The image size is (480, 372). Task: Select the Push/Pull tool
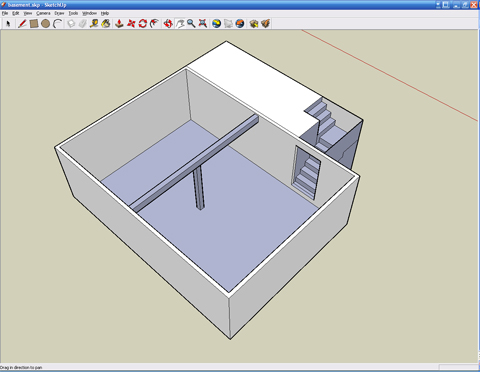(119, 24)
